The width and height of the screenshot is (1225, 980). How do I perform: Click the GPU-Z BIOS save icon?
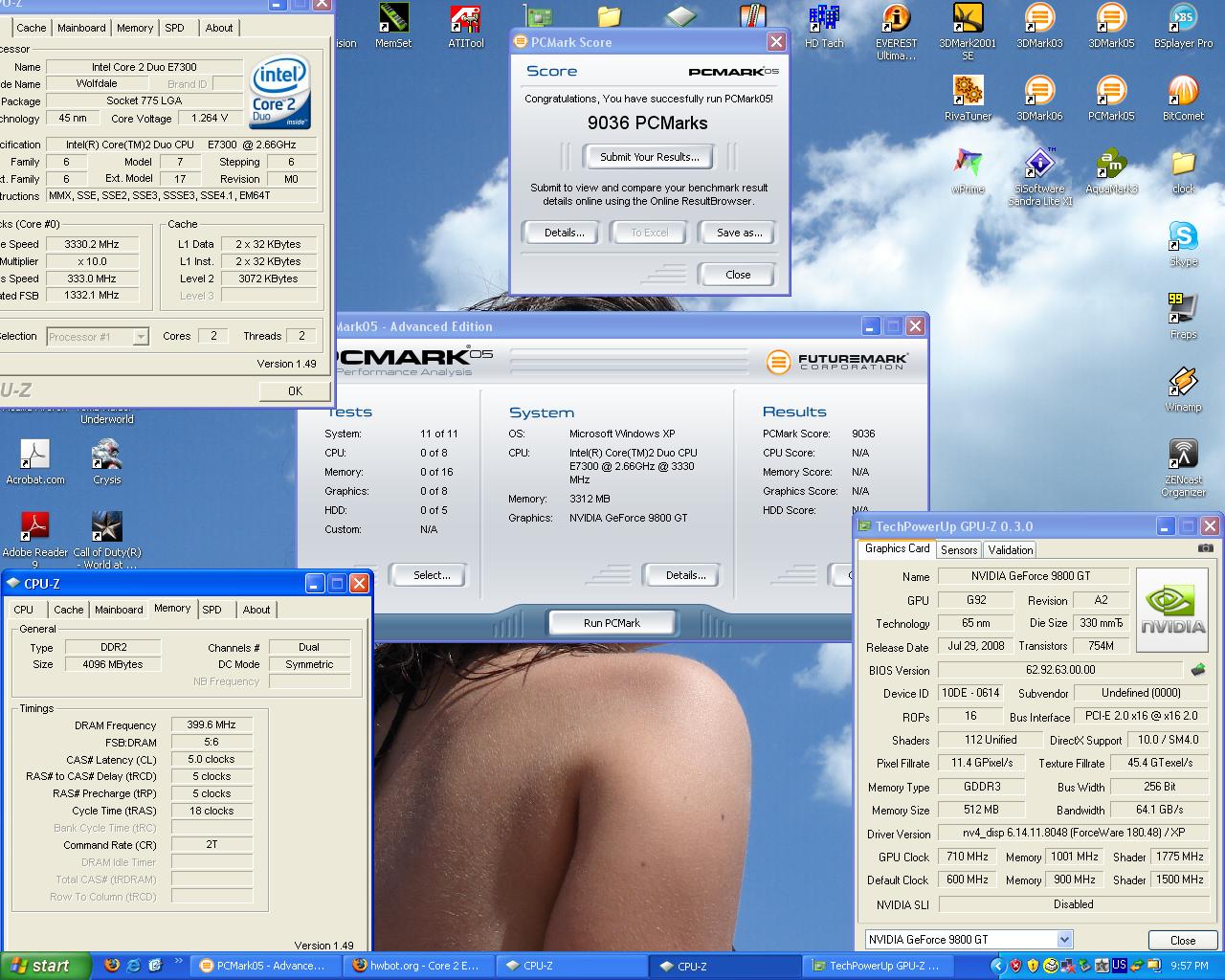[1197, 670]
